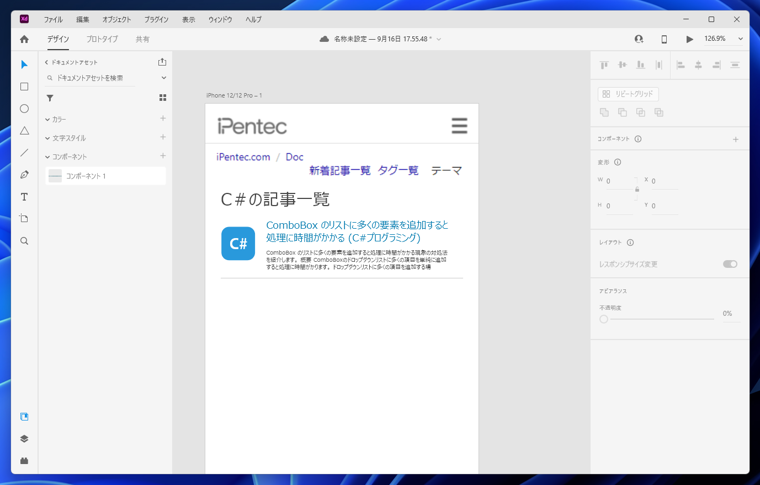This screenshot has height=485, width=760.
Task: Open the Layers panel icon
Action: pyautogui.click(x=24, y=439)
